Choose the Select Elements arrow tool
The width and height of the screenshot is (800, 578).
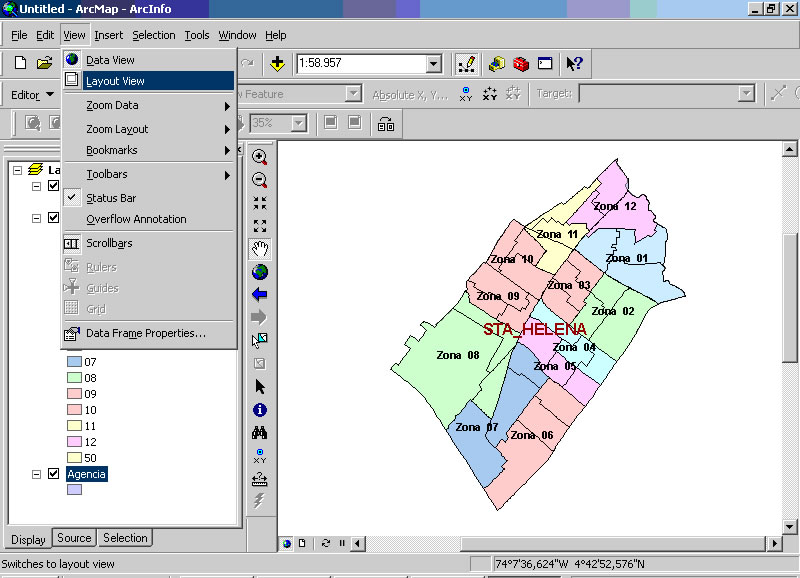pyautogui.click(x=260, y=387)
